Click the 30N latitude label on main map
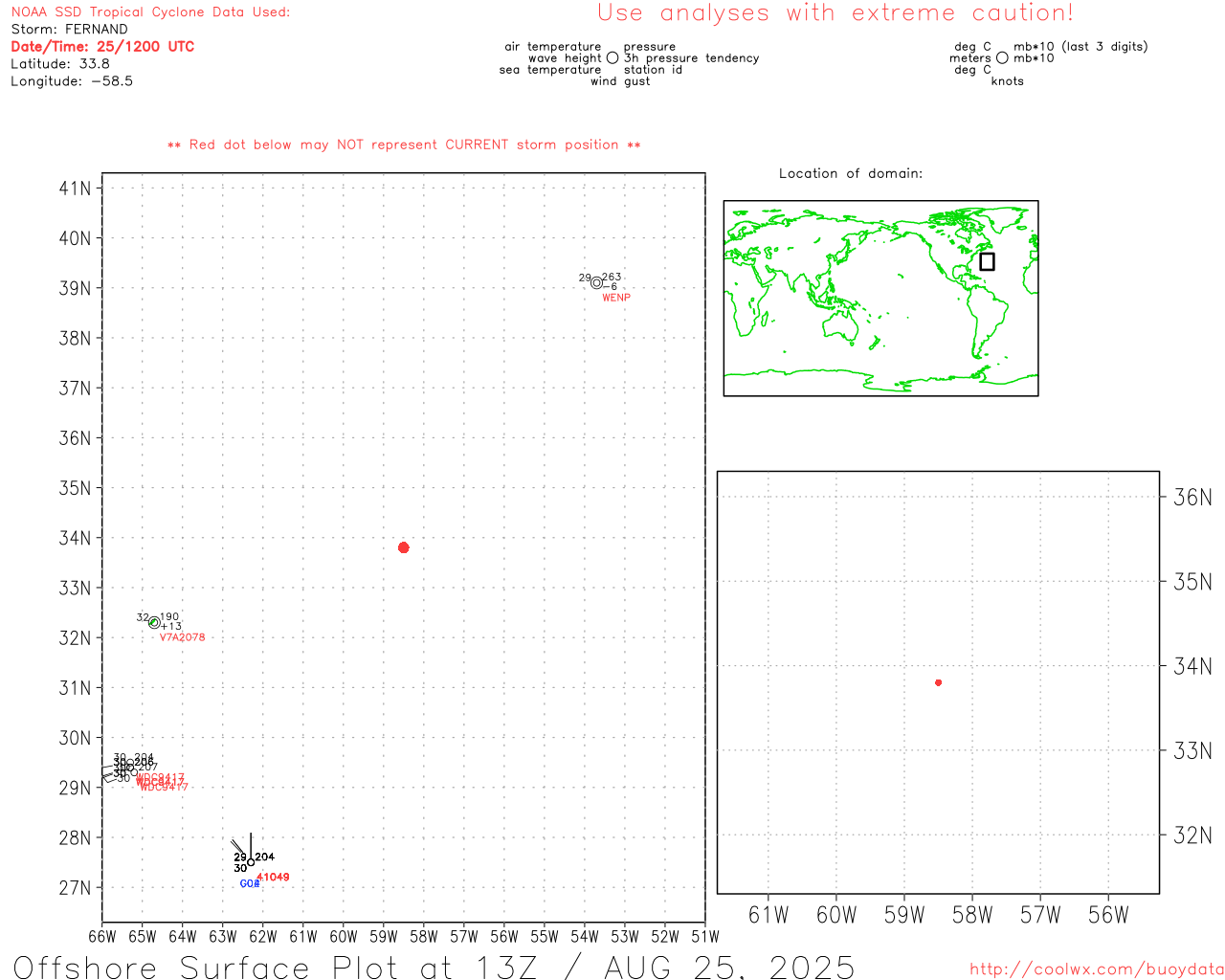 75,738
